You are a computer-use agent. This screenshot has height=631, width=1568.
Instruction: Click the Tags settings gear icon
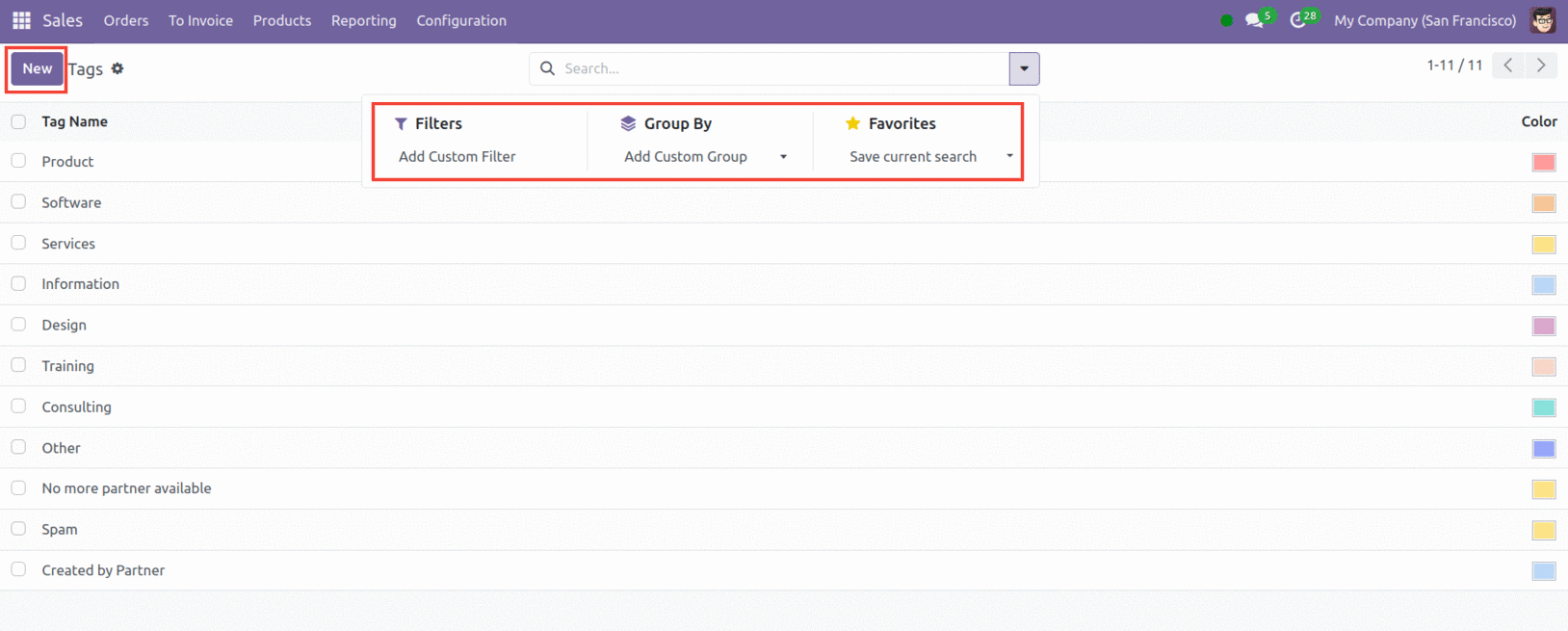[118, 68]
